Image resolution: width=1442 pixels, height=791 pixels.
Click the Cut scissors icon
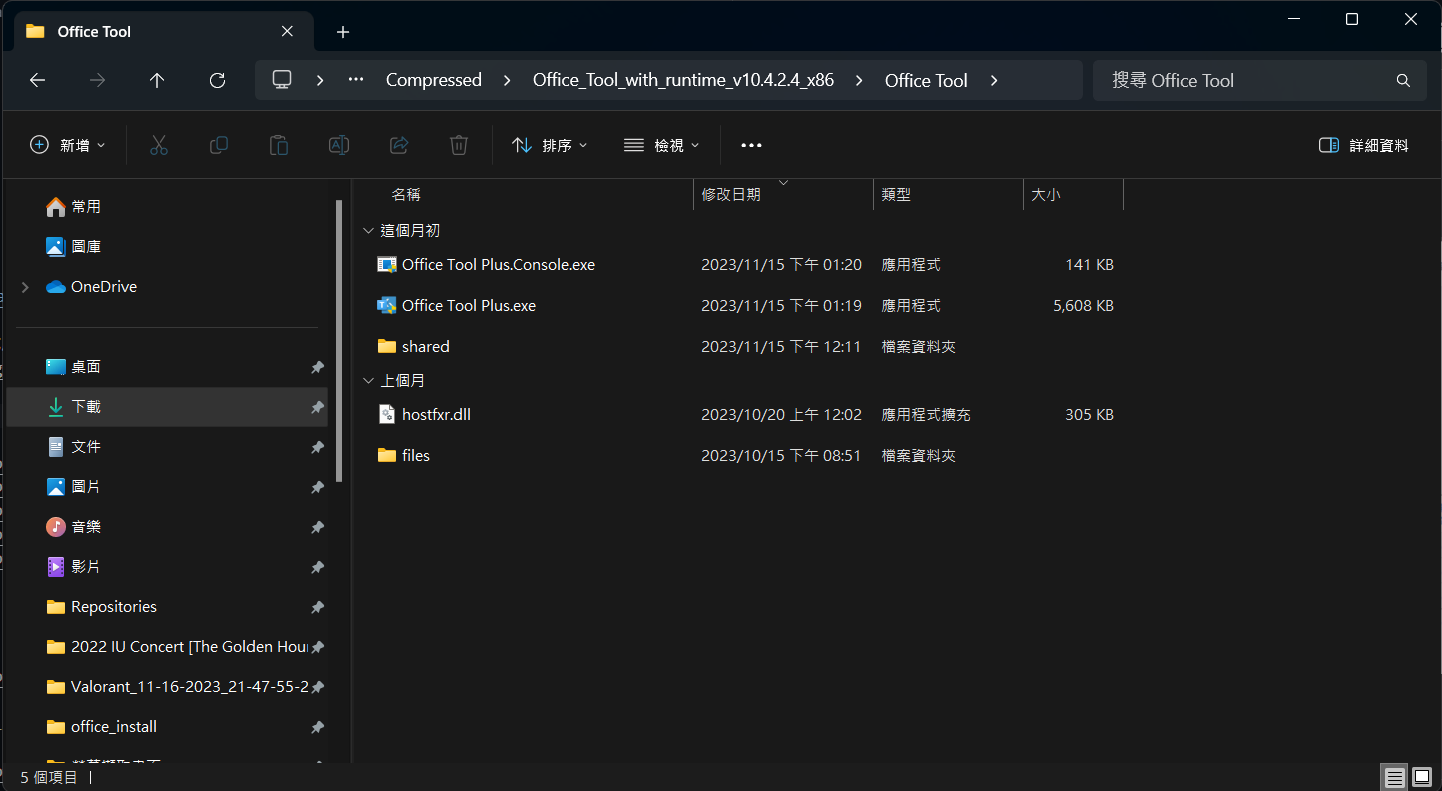point(158,145)
